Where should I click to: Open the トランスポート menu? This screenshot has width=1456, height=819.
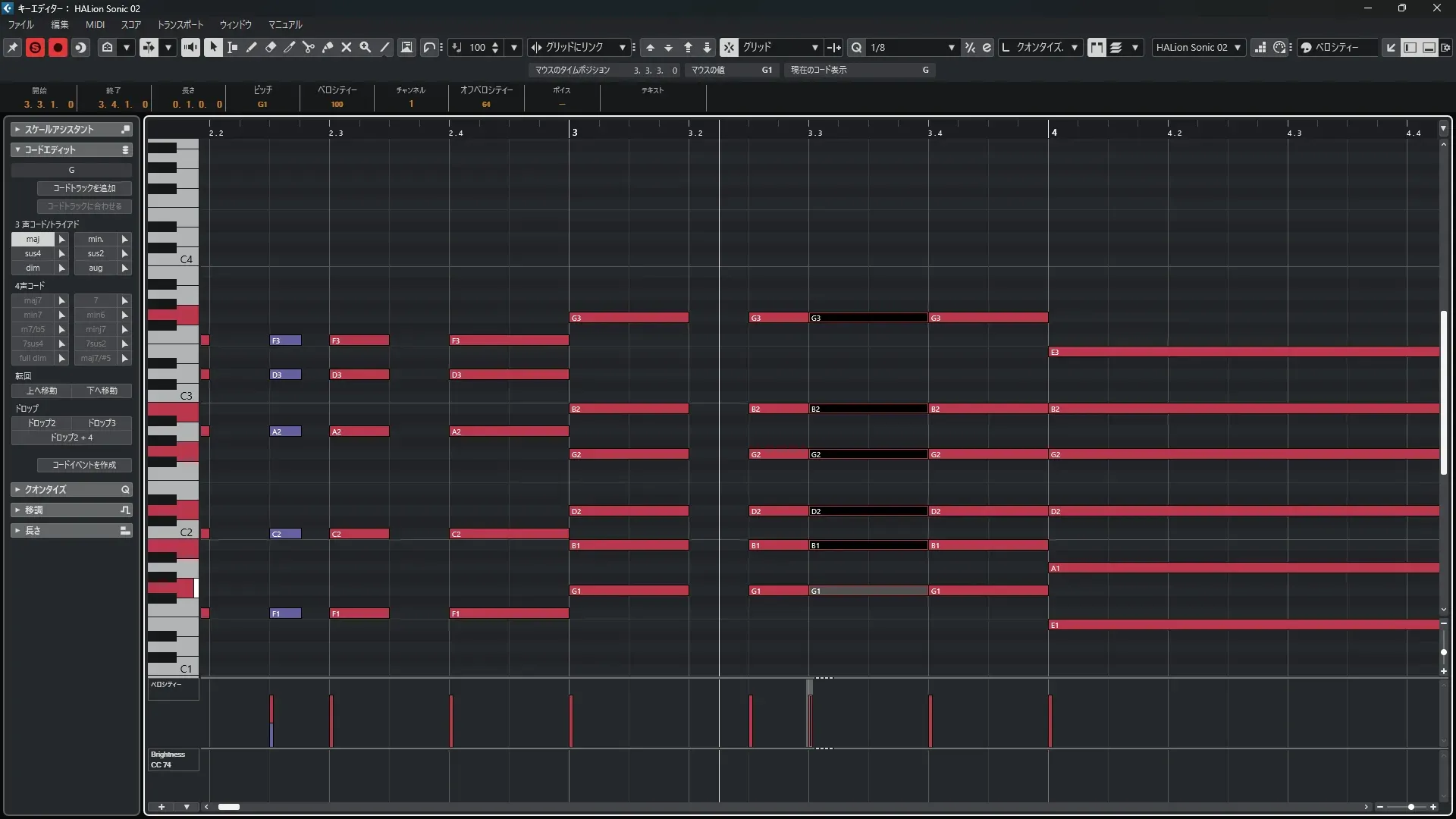(x=180, y=24)
